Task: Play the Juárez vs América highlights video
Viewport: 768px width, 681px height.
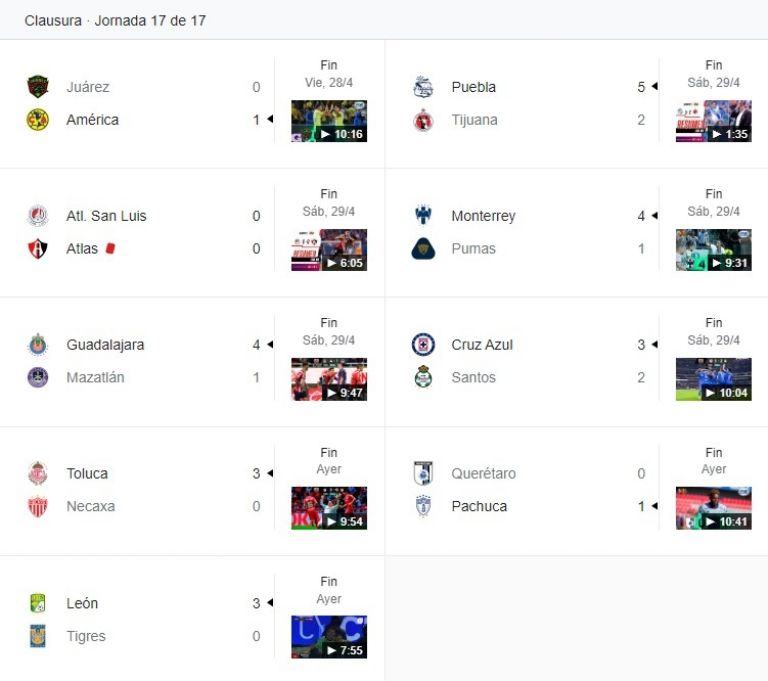Action: point(329,121)
